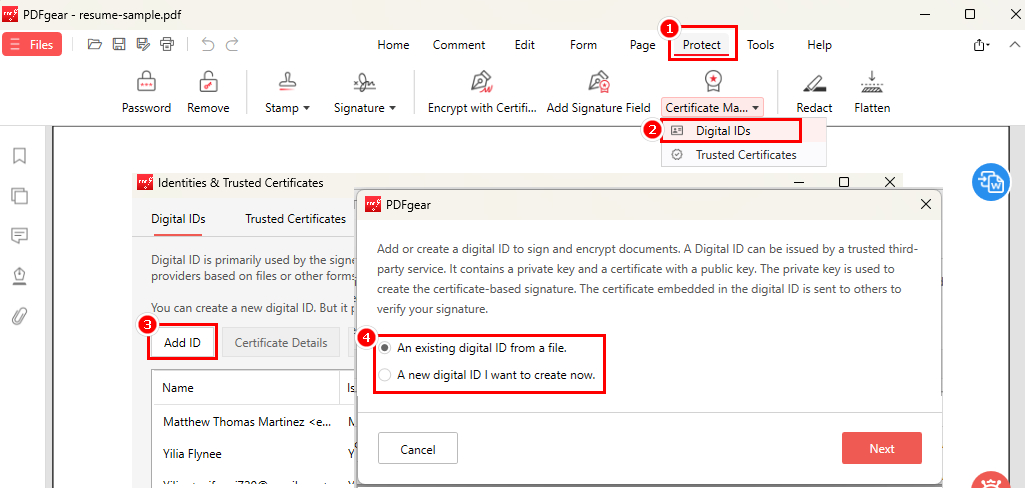The width and height of the screenshot is (1025, 488).
Task: Switch to the Edit tab
Action: 524,45
